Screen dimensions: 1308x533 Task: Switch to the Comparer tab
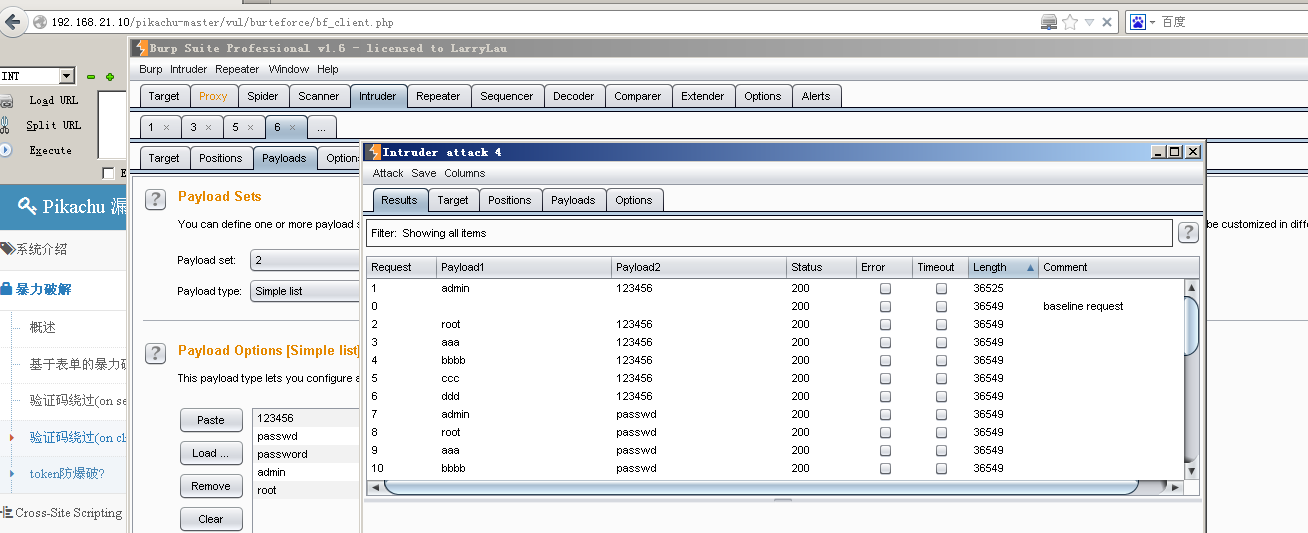point(638,96)
